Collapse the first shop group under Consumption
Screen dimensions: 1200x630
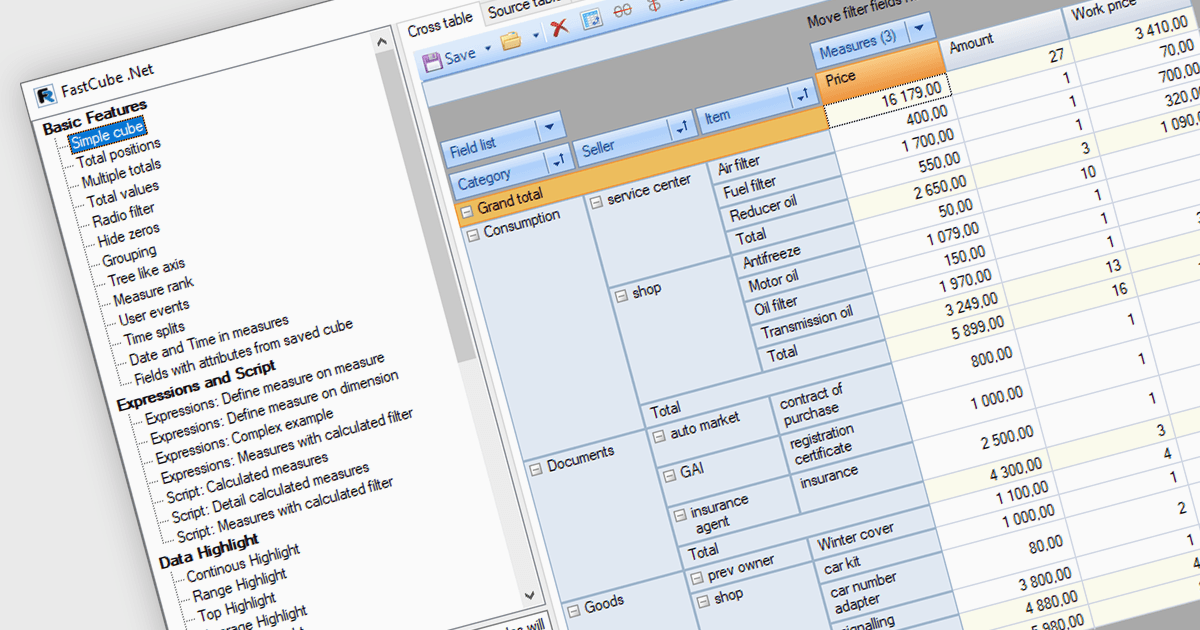pyautogui.click(x=620, y=295)
